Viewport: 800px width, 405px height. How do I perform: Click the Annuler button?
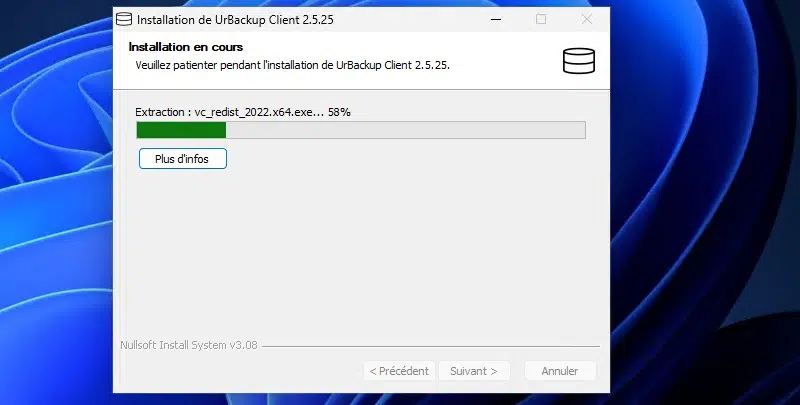560,371
